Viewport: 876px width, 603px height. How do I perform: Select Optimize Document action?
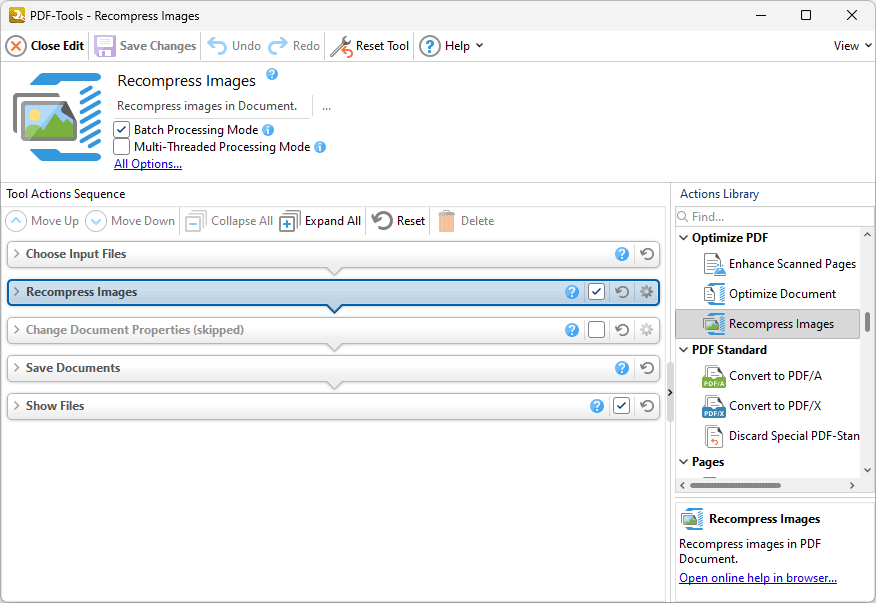pyautogui.click(x=770, y=294)
